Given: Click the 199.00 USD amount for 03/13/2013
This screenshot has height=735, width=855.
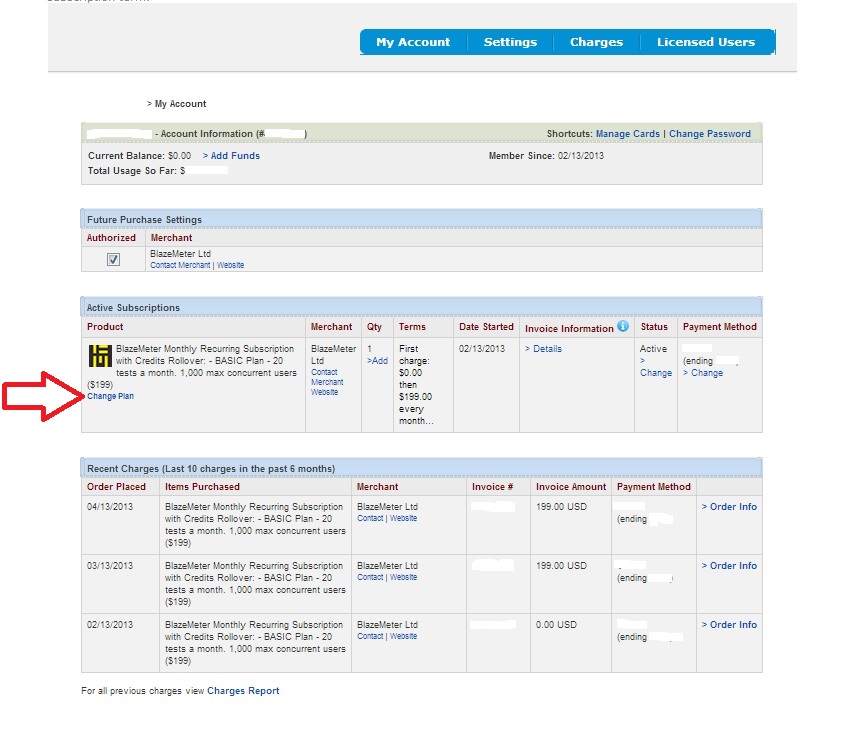Looking at the screenshot, I should point(562,565).
